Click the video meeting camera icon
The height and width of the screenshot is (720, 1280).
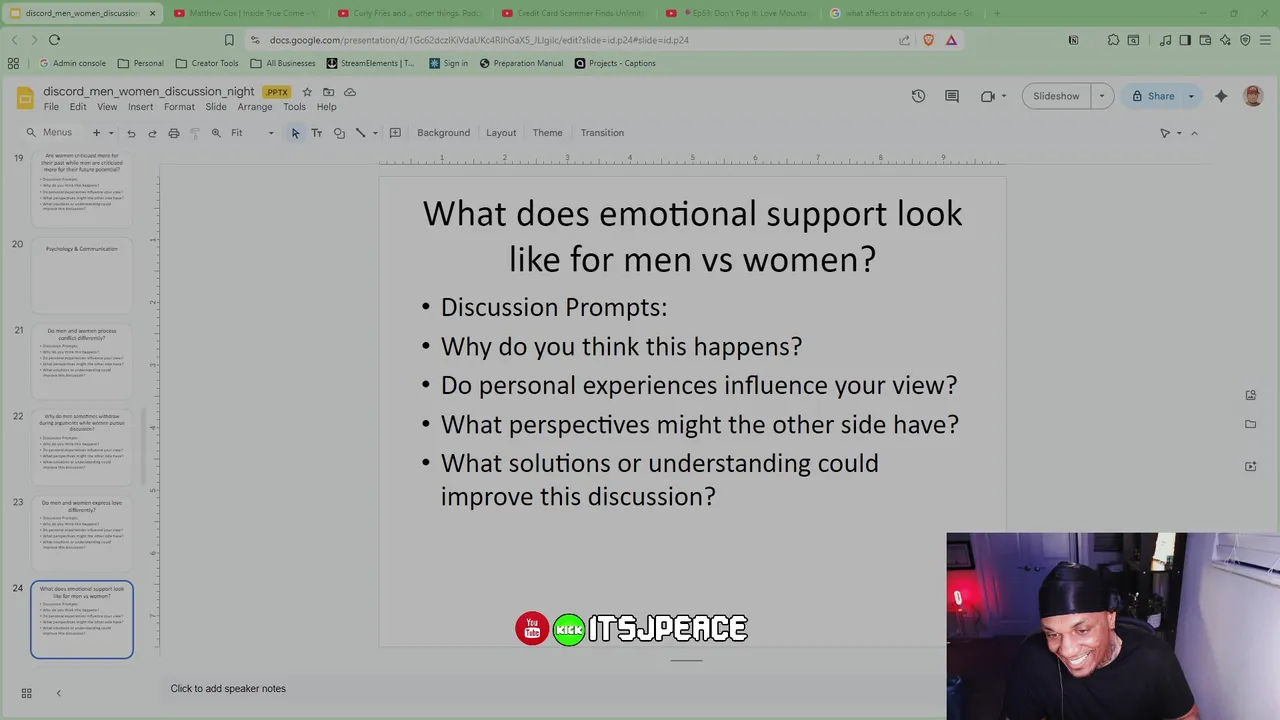point(988,96)
